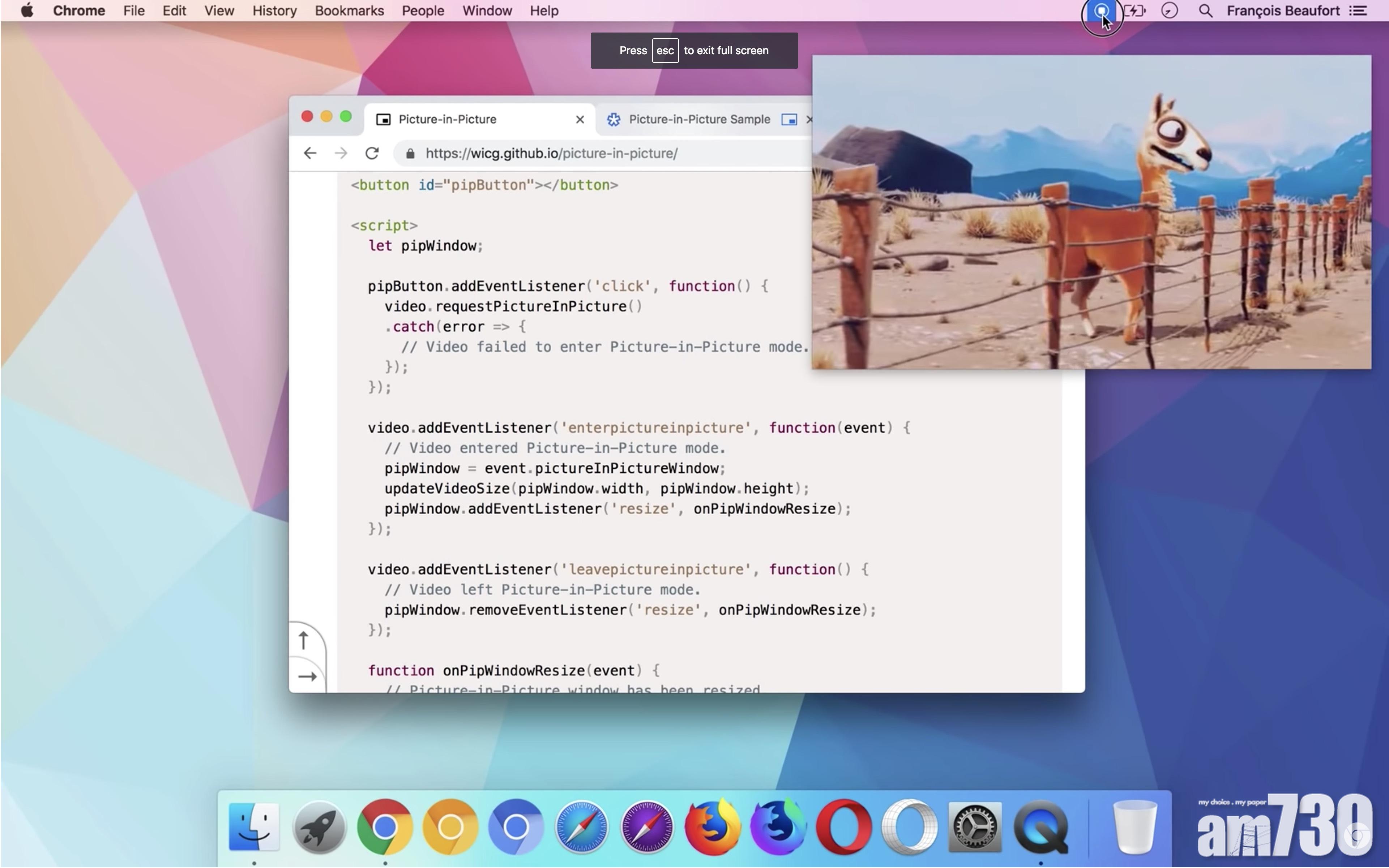View site security via the address bar padlock
1389x868 pixels.
coord(409,153)
